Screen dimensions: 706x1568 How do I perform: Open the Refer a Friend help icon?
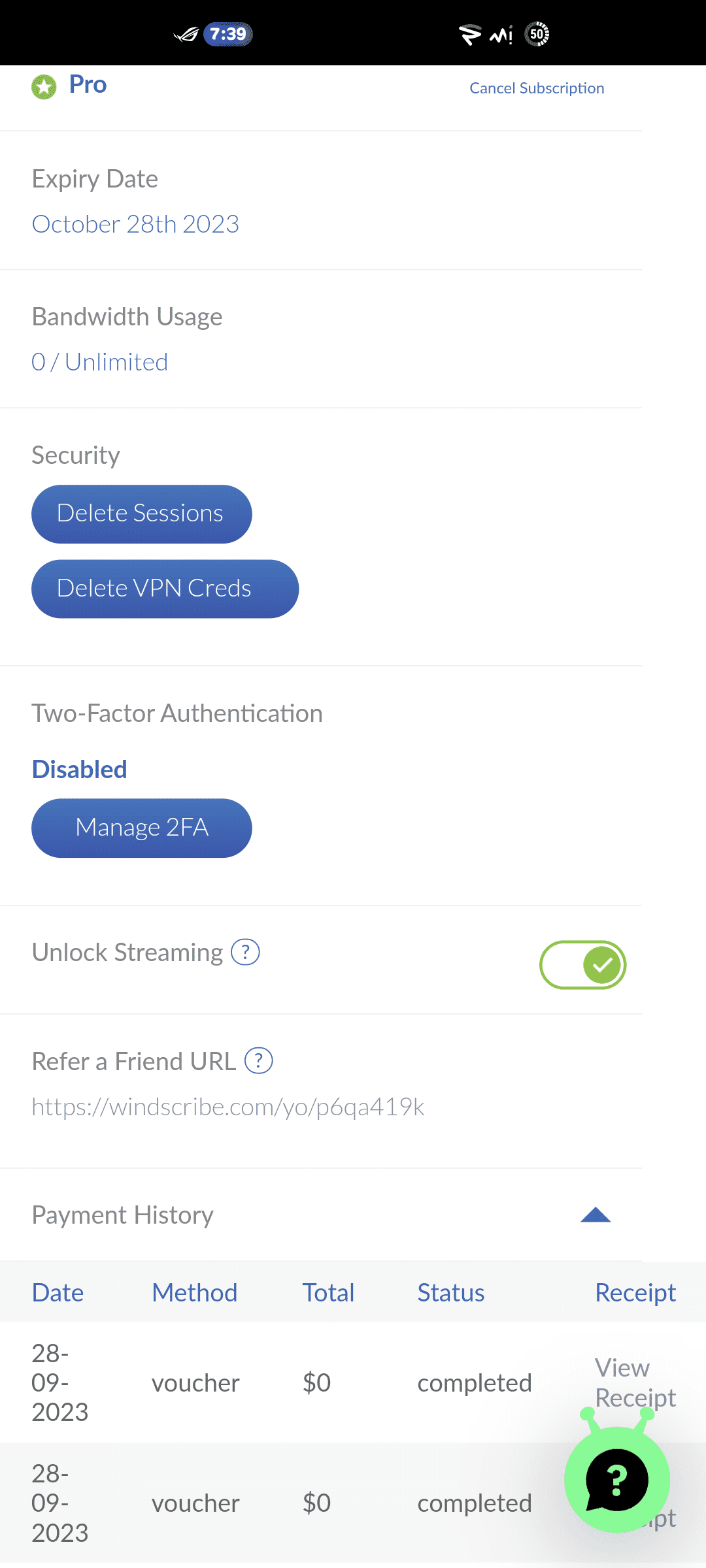259,1061
